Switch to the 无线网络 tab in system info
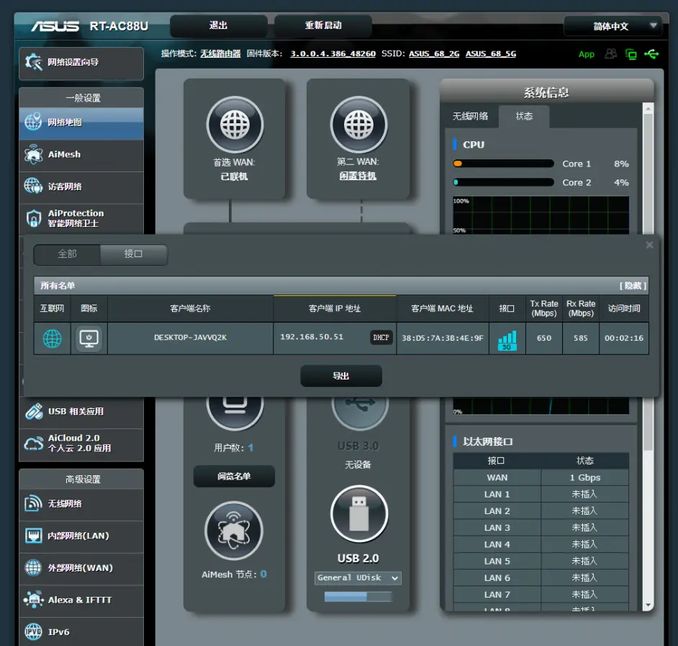Image resolution: width=678 pixels, height=646 pixels. click(470, 116)
